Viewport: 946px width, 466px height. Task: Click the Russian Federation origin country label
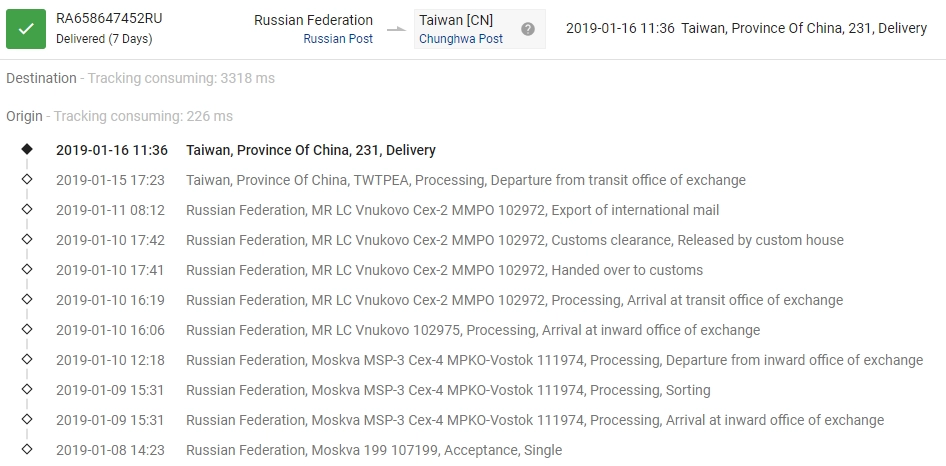(313, 20)
